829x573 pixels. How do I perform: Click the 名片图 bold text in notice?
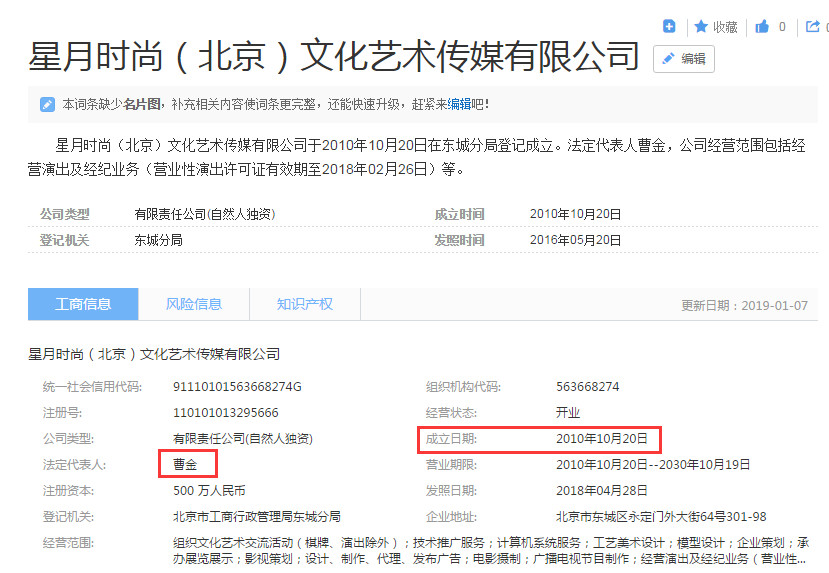click(x=142, y=104)
